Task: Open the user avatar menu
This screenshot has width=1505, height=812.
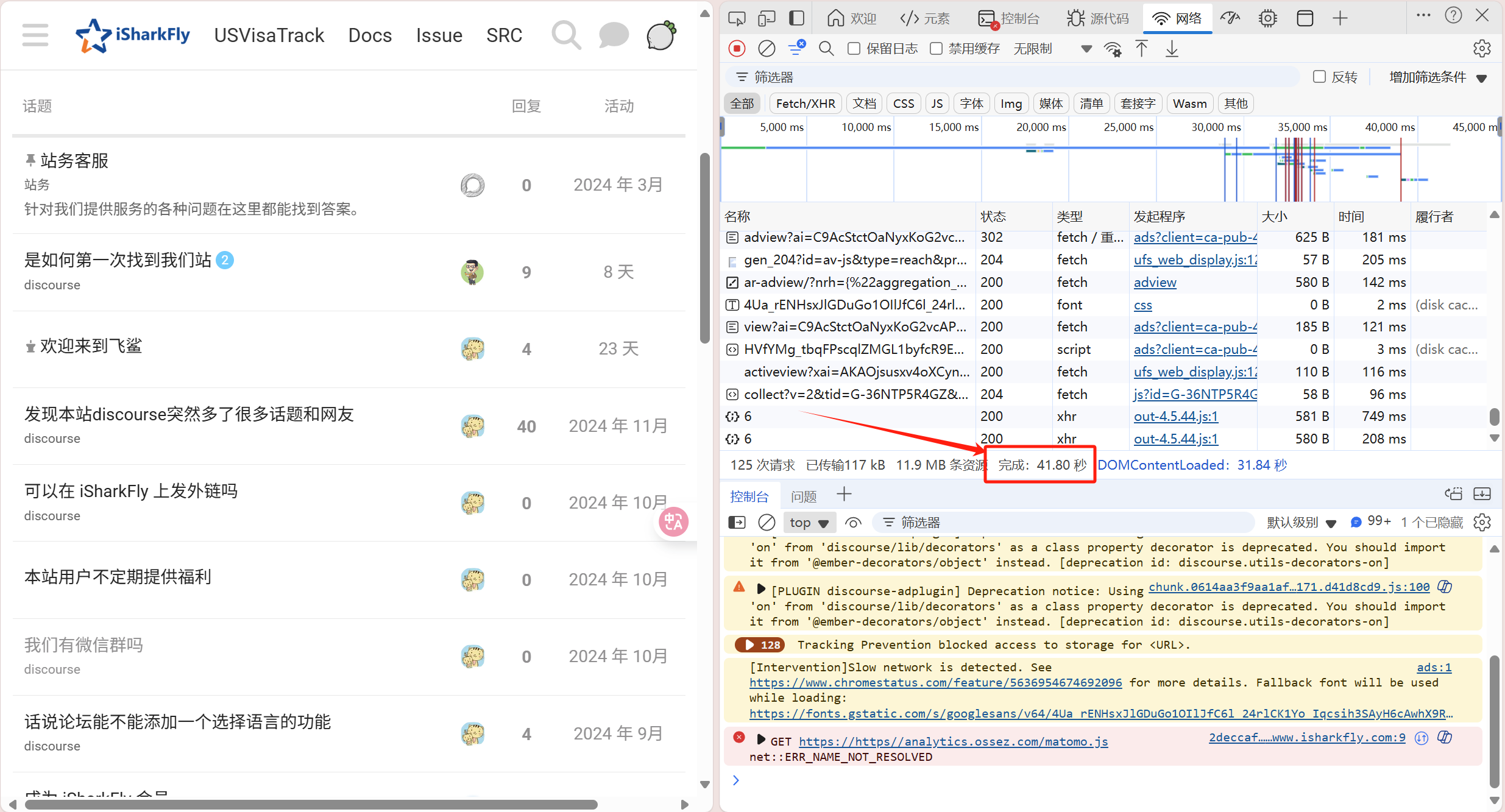Action: click(661, 35)
